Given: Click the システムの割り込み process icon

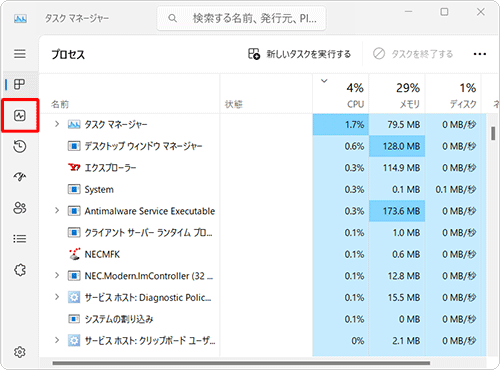Looking at the screenshot, I should click(74, 319).
